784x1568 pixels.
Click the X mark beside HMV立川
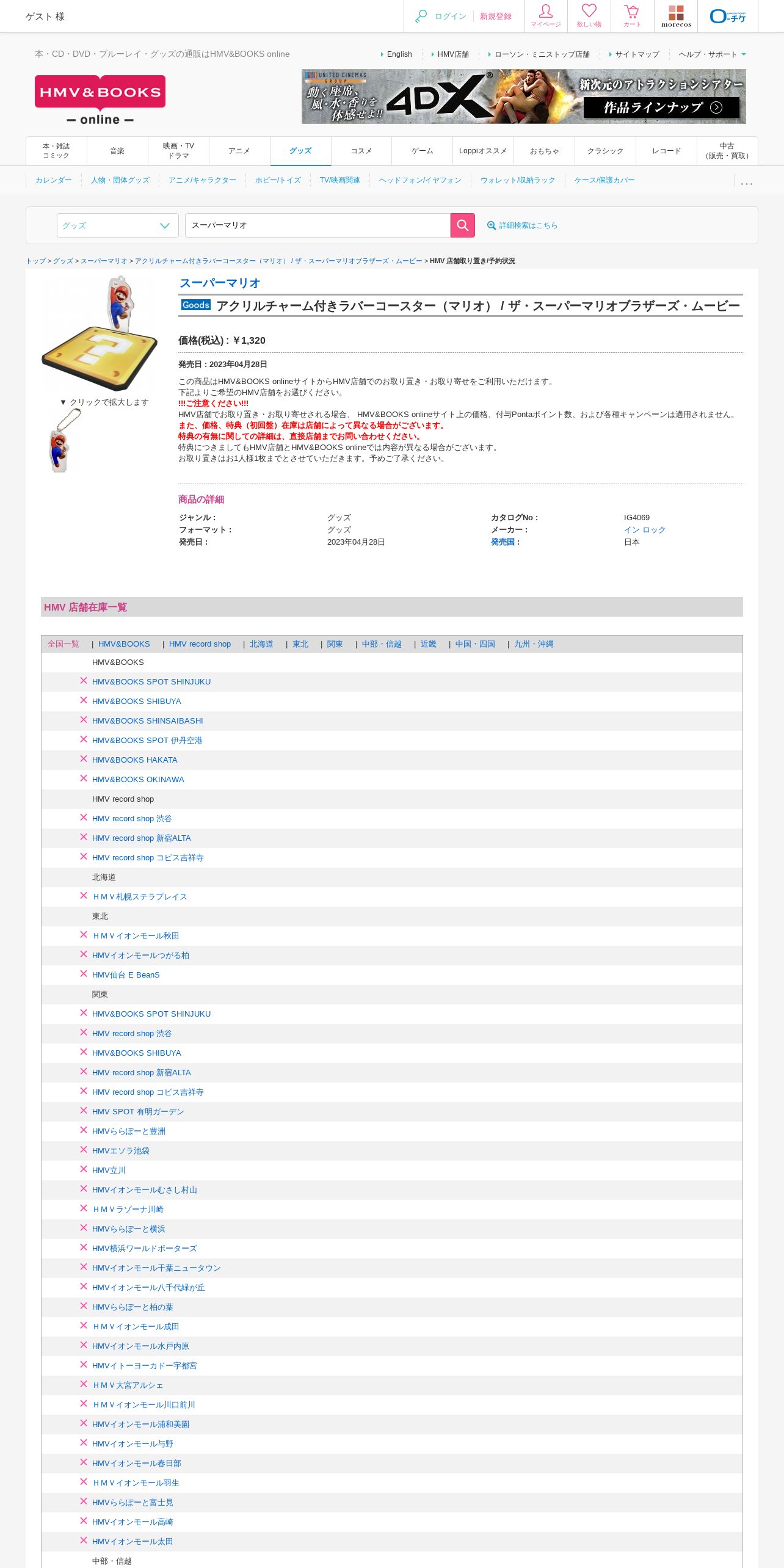[84, 1169]
